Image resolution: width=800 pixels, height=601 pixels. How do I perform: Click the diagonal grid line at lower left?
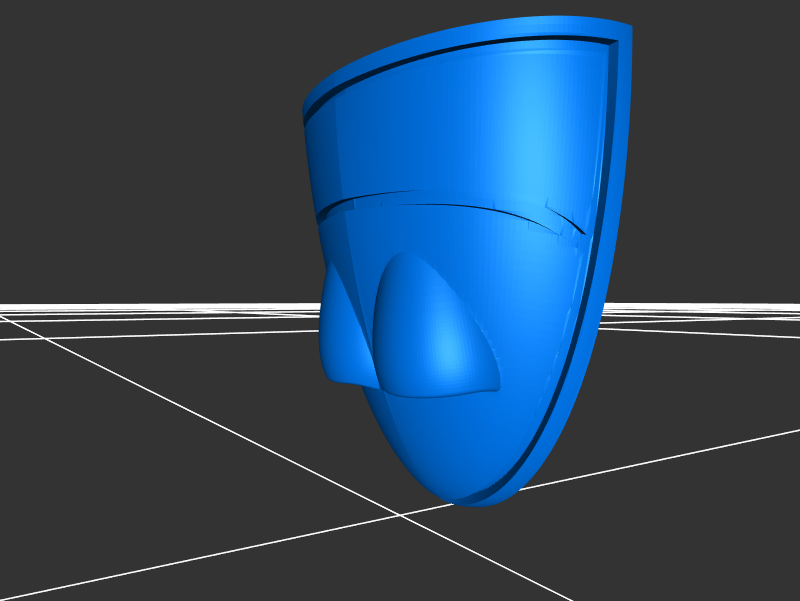pyautogui.click(x=150, y=570)
